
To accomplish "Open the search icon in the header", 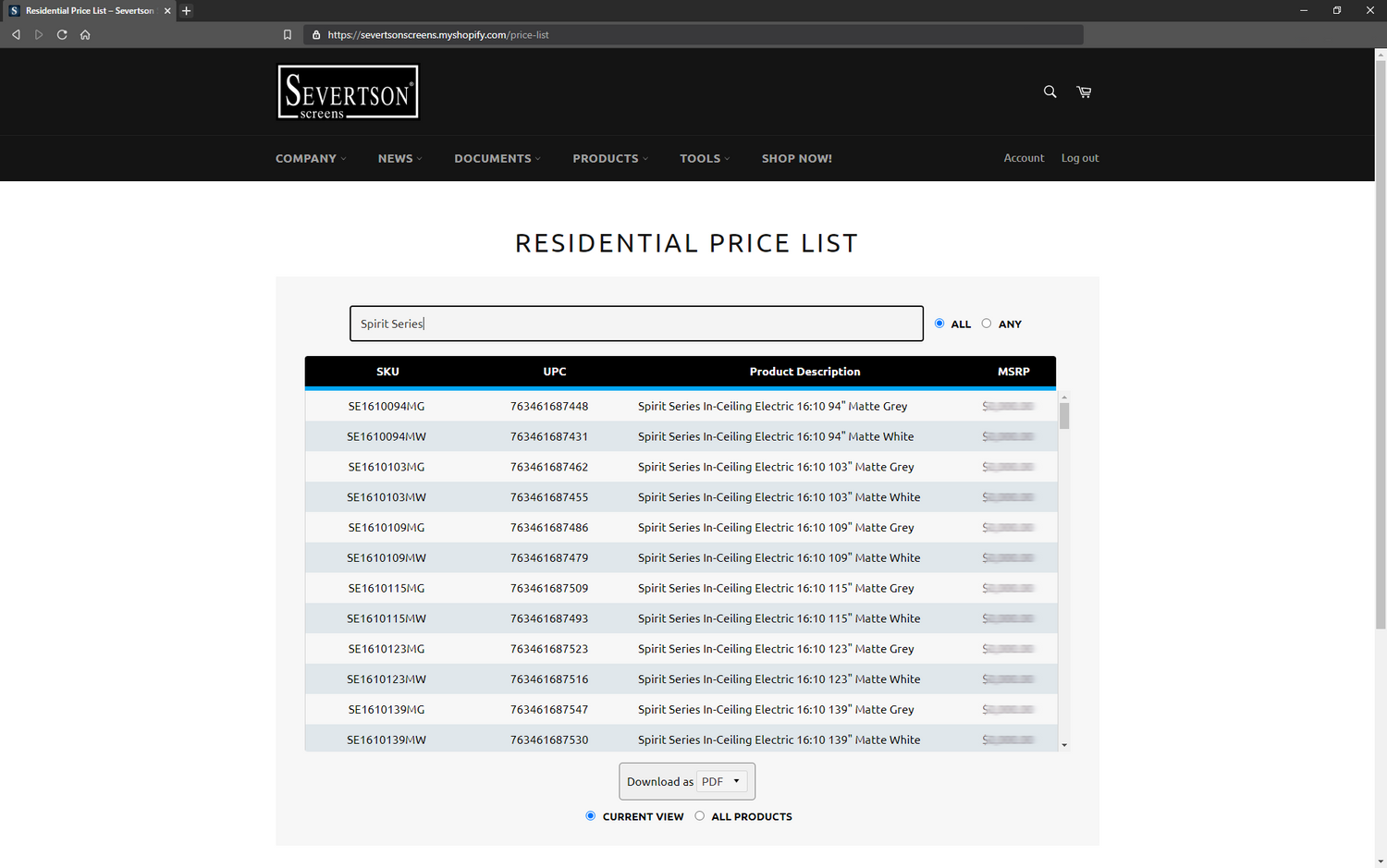I will [1049, 92].
